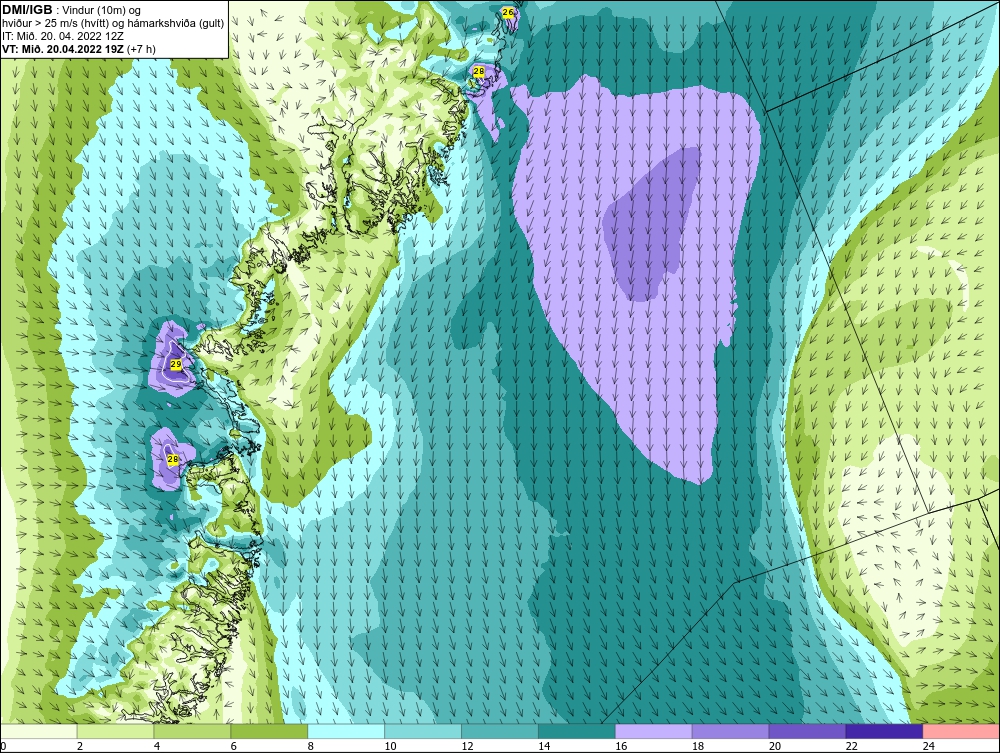This screenshot has height=753, width=1000.
Task: Click the legend scale number 20
Action: tap(775, 746)
